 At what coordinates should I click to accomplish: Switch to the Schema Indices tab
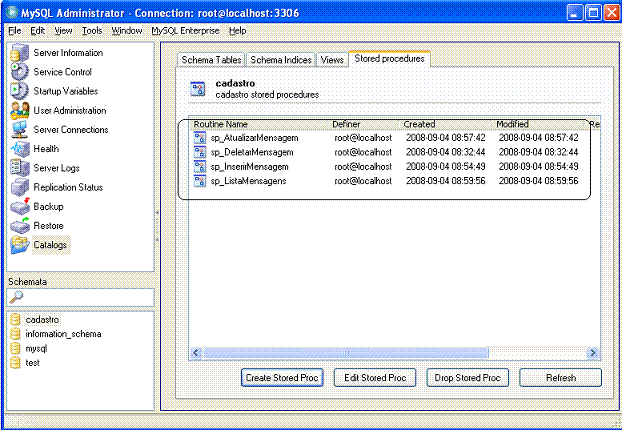[x=280, y=60]
